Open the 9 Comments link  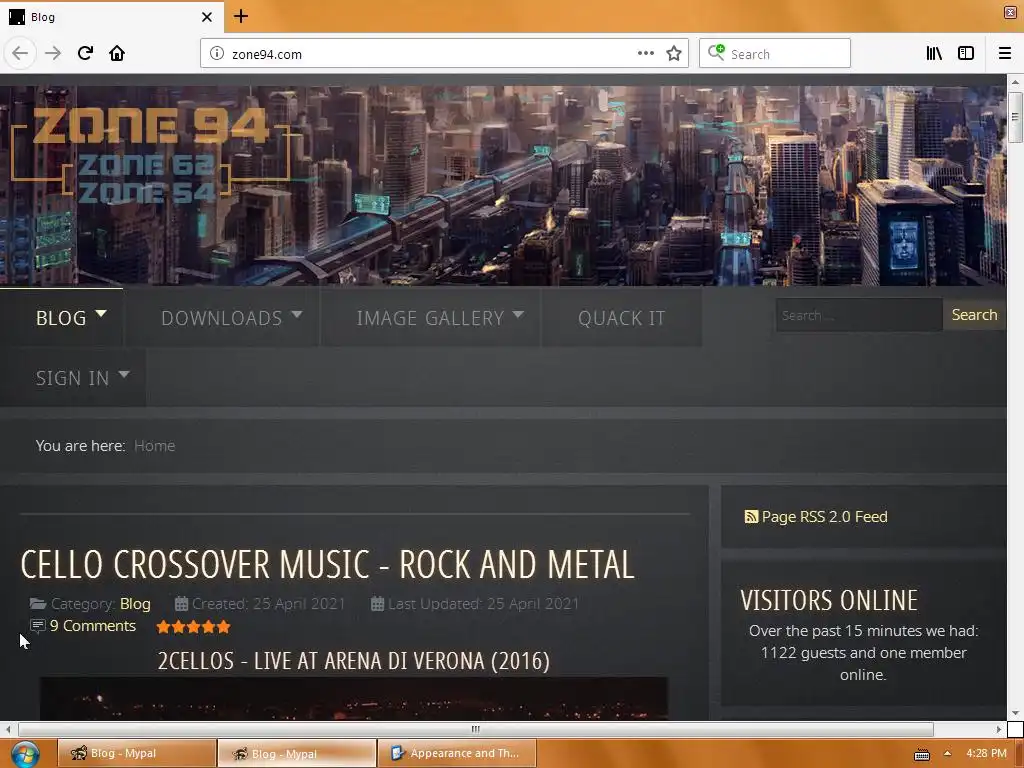pos(93,626)
